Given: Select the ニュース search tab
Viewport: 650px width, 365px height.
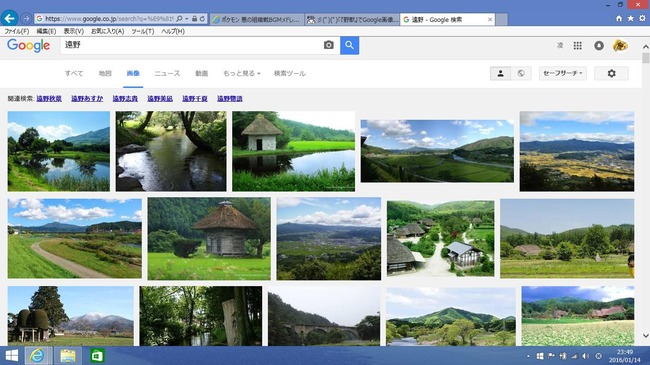Looking at the screenshot, I should (167, 73).
